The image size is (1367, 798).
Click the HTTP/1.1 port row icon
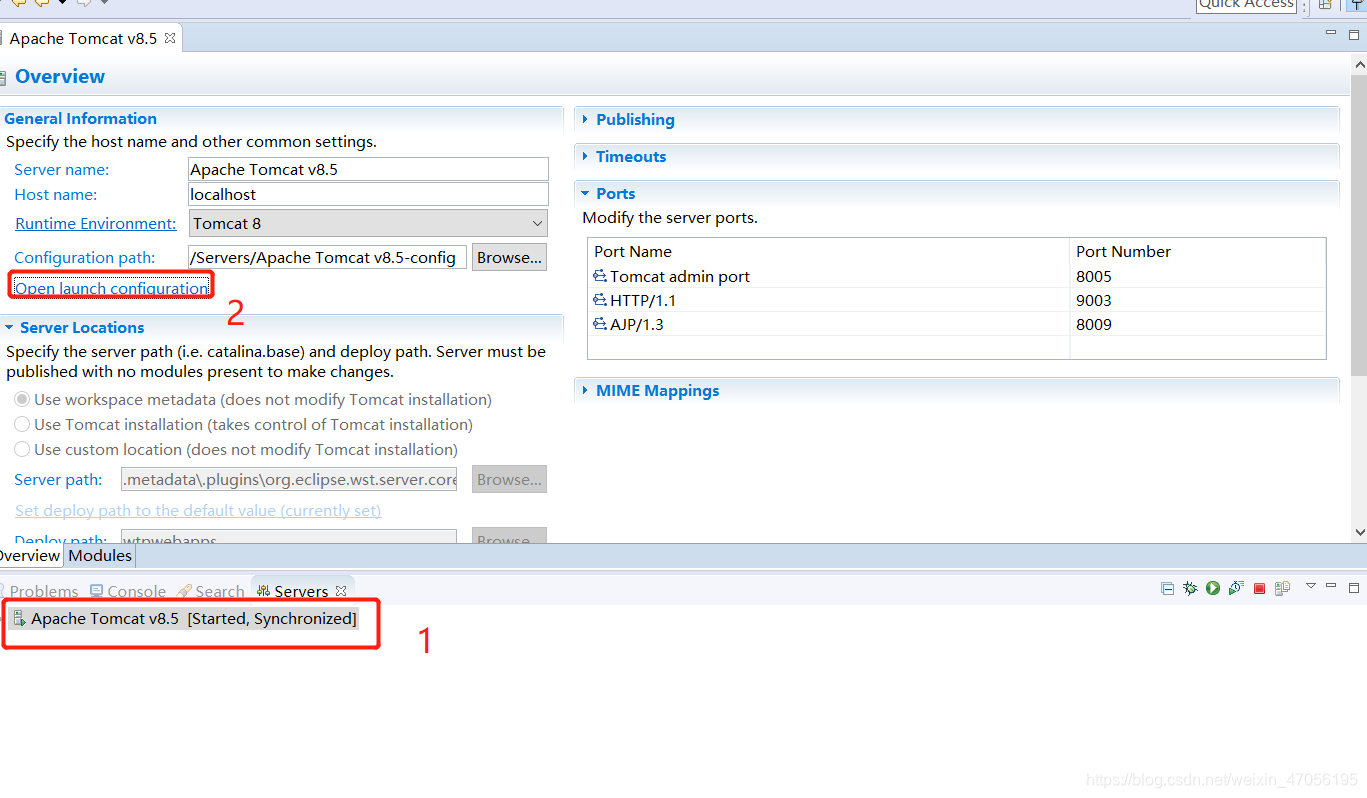point(600,300)
